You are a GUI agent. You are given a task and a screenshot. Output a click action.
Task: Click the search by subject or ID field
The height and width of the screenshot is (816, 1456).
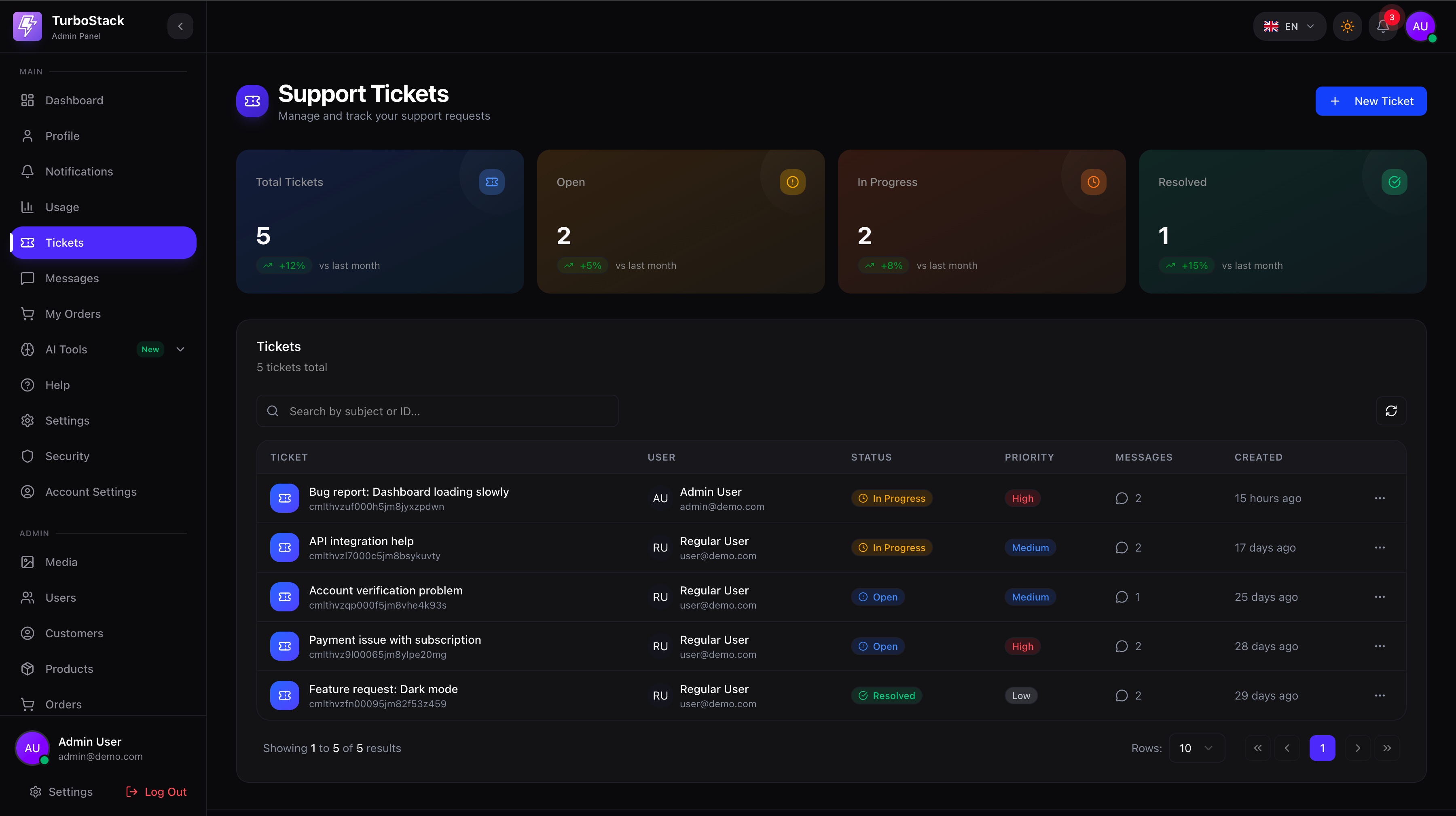(437, 411)
